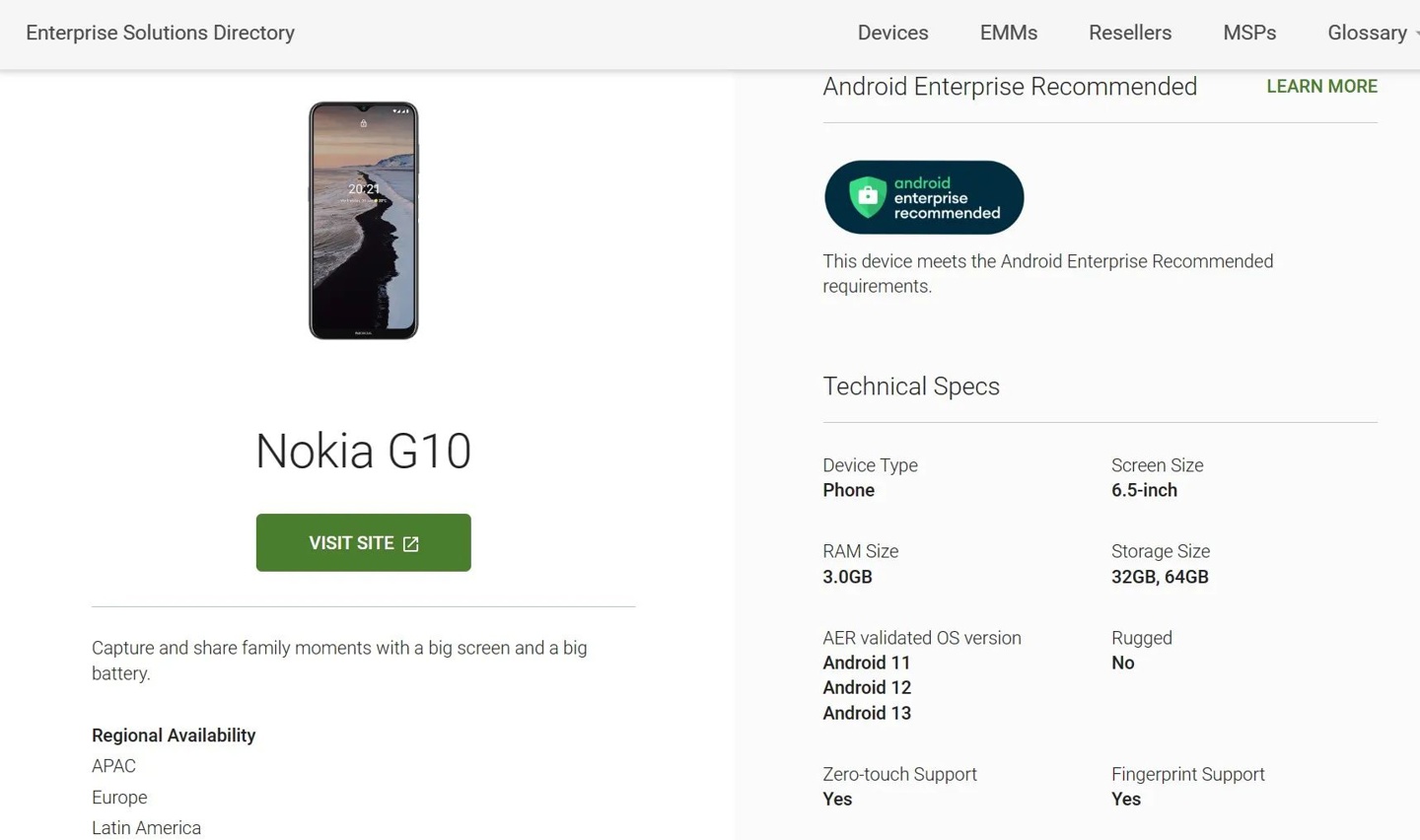
Task: Expand the Glossary dropdown
Action: (1367, 33)
